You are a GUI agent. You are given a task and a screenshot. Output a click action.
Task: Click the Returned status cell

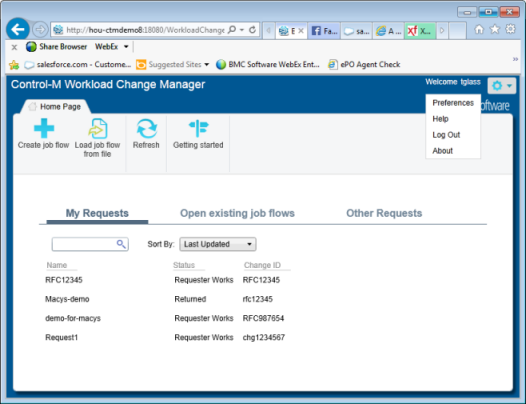click(x=190, y=299)
